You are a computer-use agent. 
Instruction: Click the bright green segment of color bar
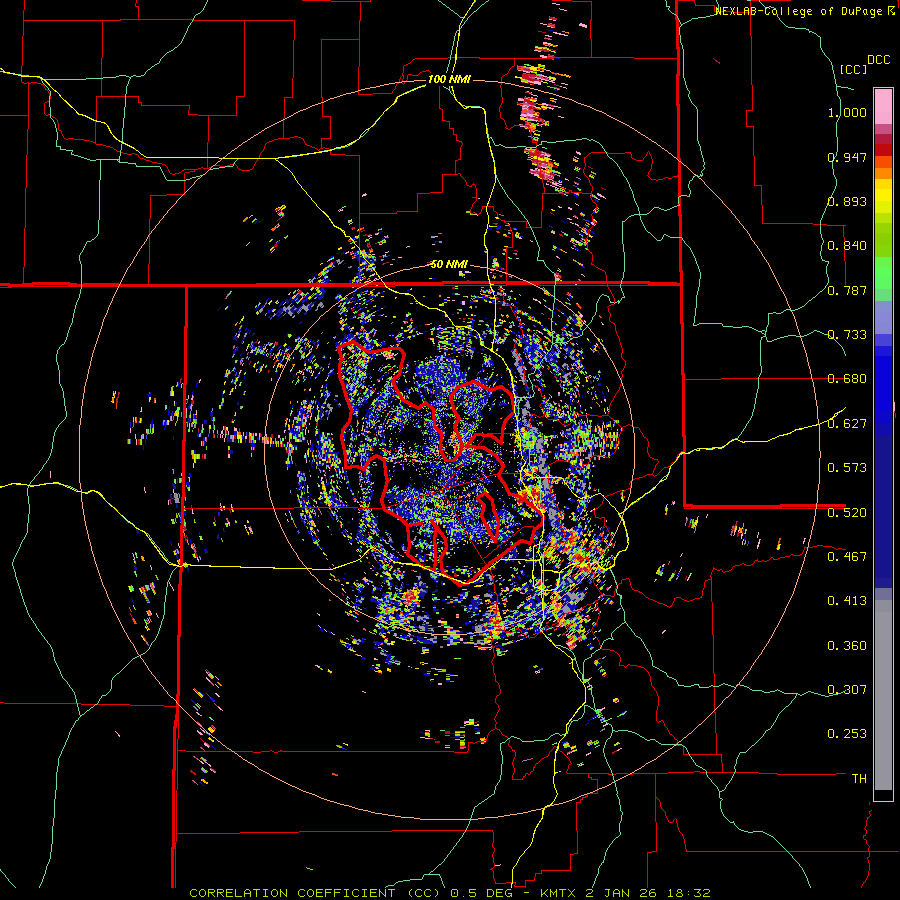pos(883,273)
